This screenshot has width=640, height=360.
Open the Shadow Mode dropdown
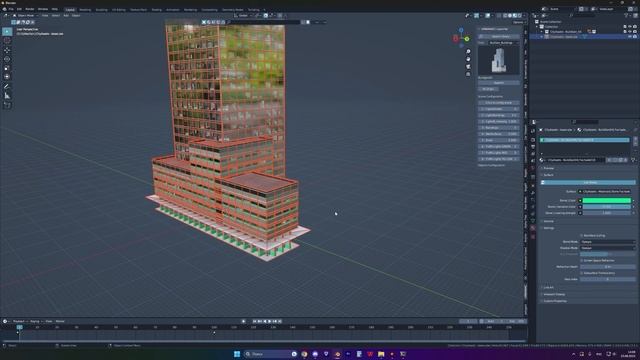[x=608, y=248]
